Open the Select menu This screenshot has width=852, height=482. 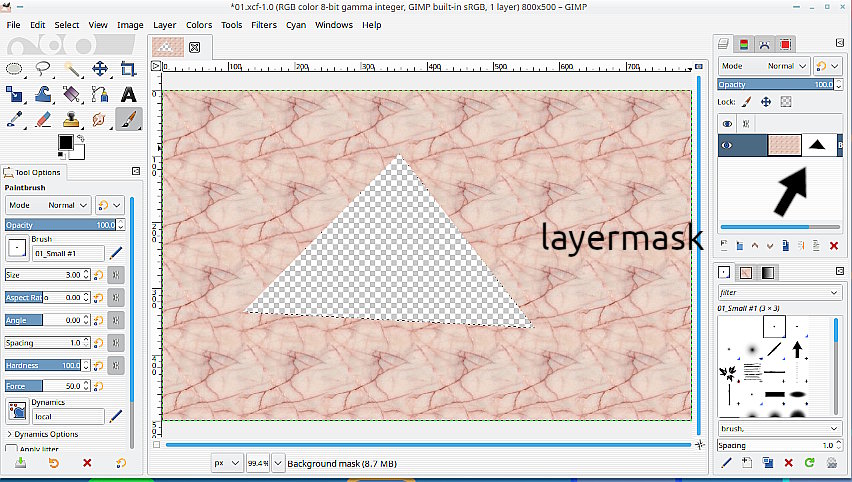point(67,25)
